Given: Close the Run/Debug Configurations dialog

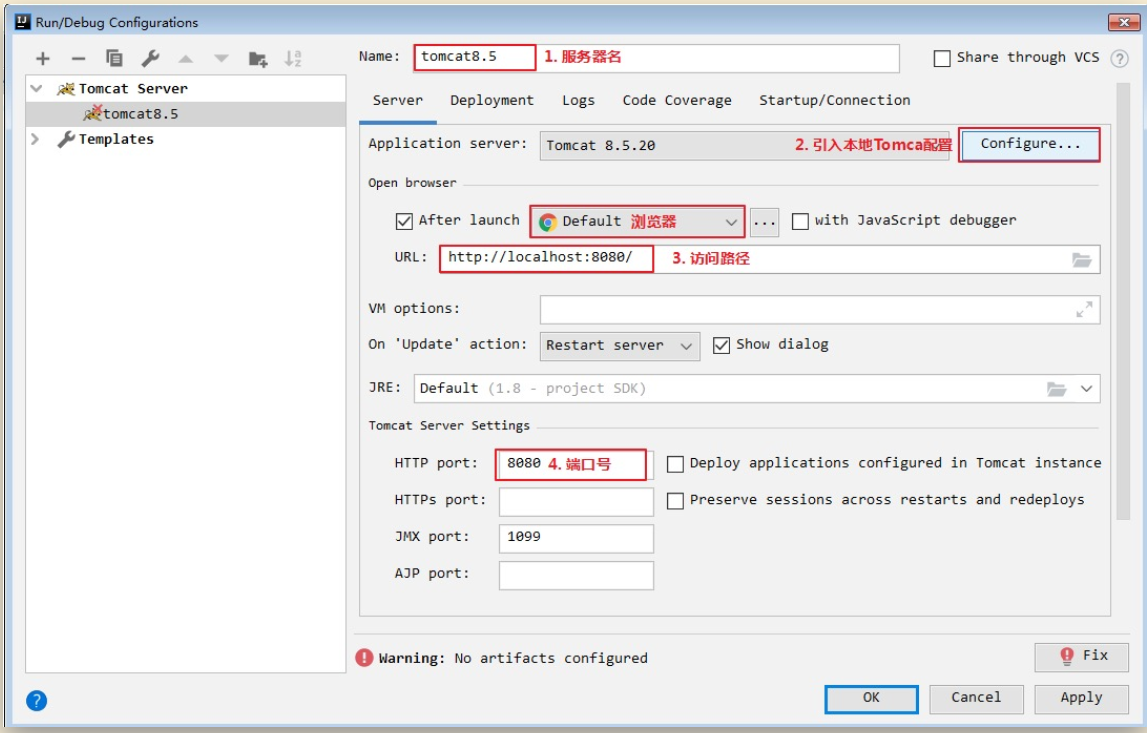Looking at the screenshot, I should pos(1124,22).
